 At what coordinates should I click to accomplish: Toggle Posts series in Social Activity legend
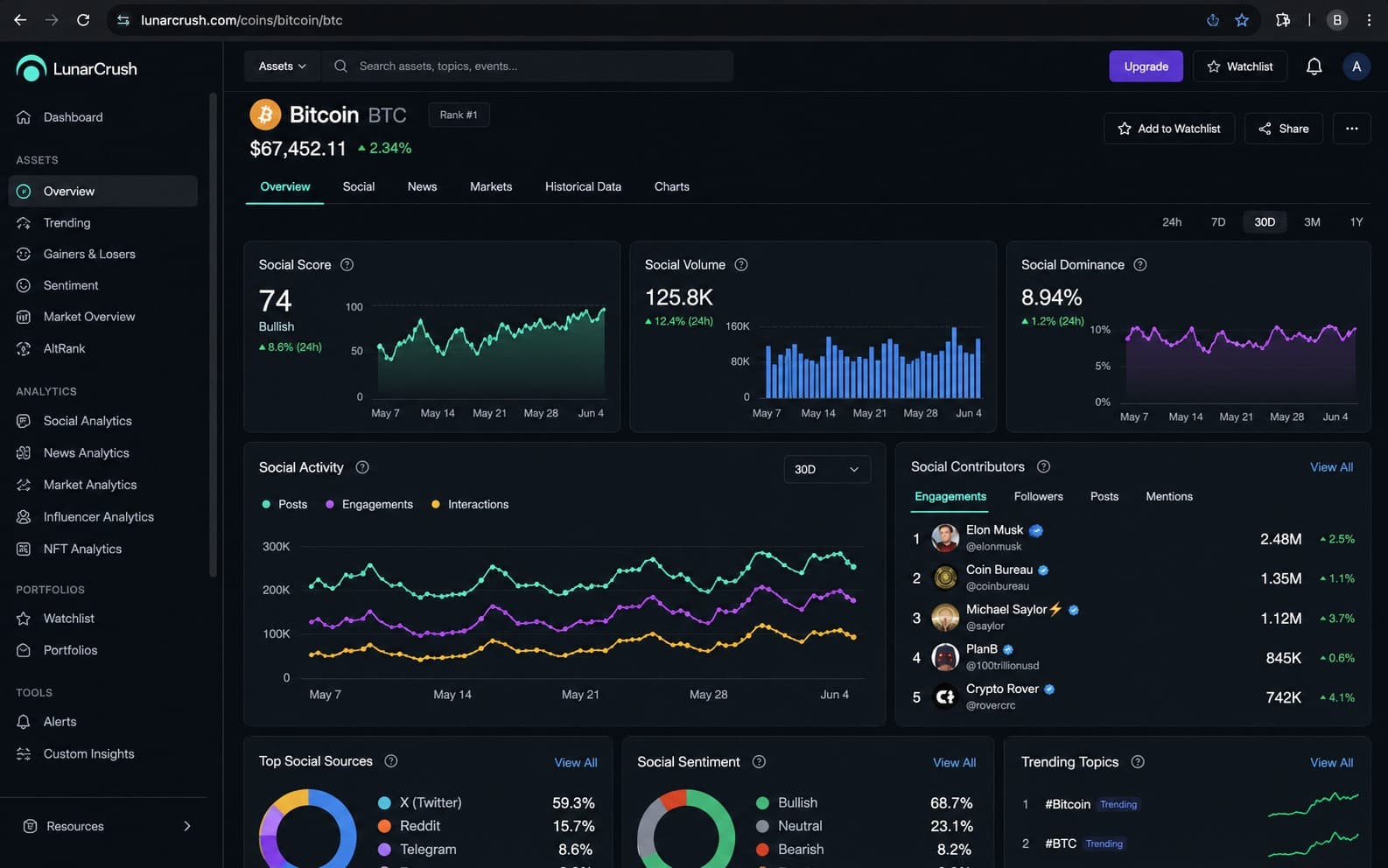point(284,505)
